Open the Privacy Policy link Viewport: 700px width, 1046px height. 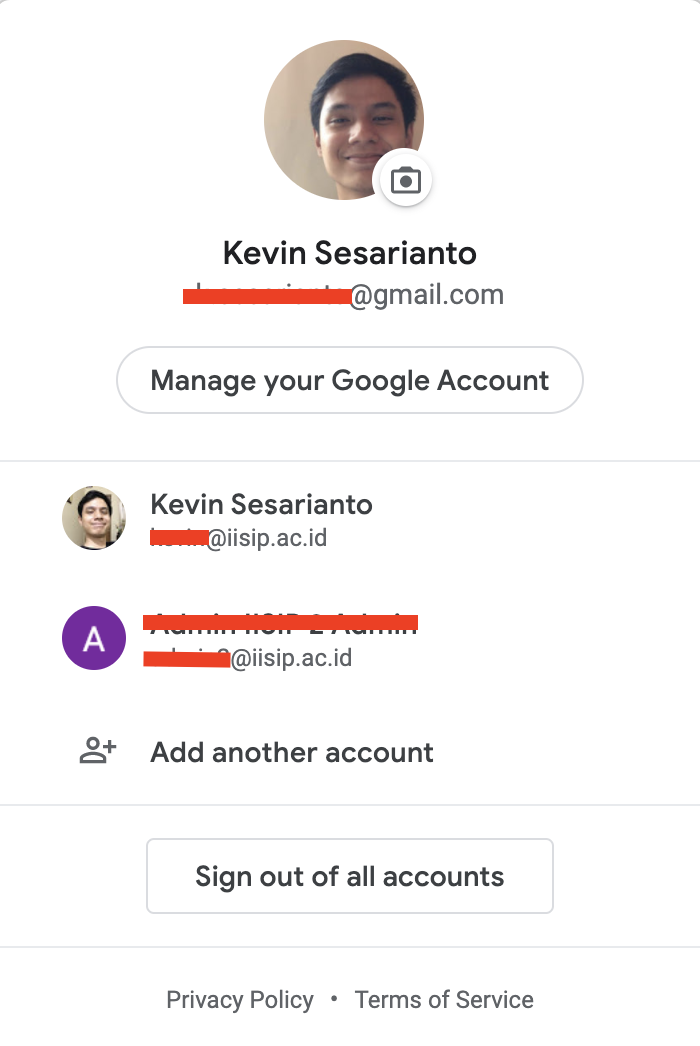click(240, 999)
